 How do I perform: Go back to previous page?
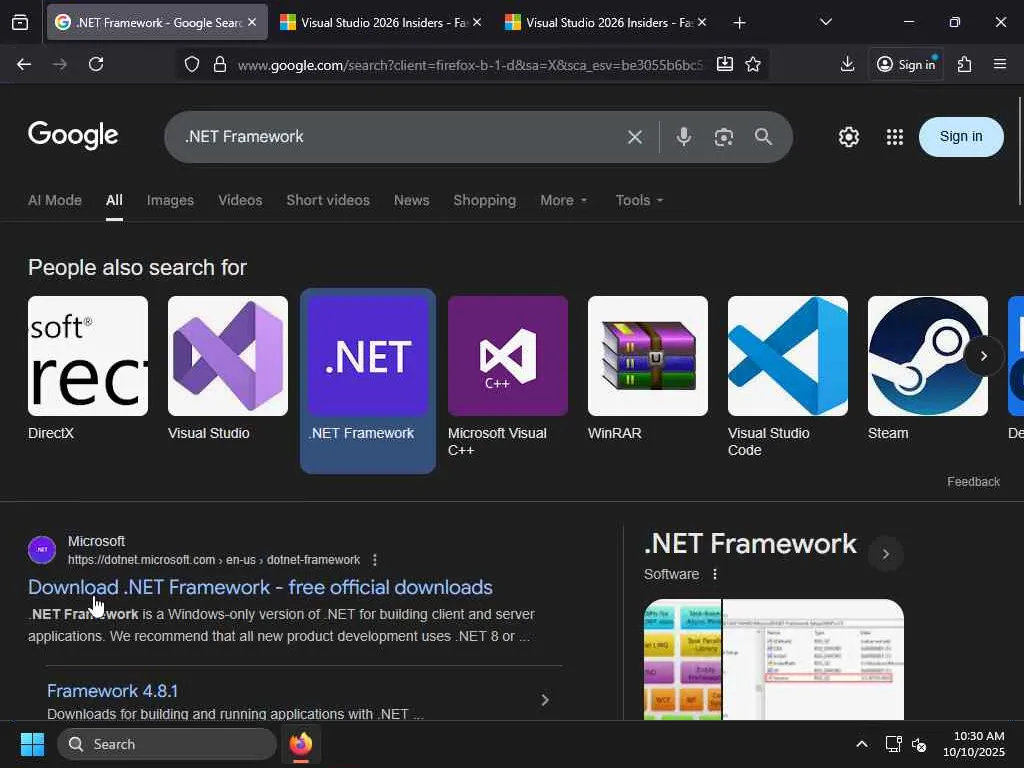(24, 64)
